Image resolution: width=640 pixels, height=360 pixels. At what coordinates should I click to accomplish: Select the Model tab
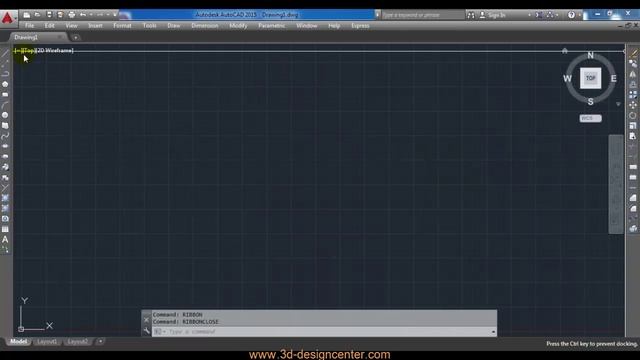(18, 342)
